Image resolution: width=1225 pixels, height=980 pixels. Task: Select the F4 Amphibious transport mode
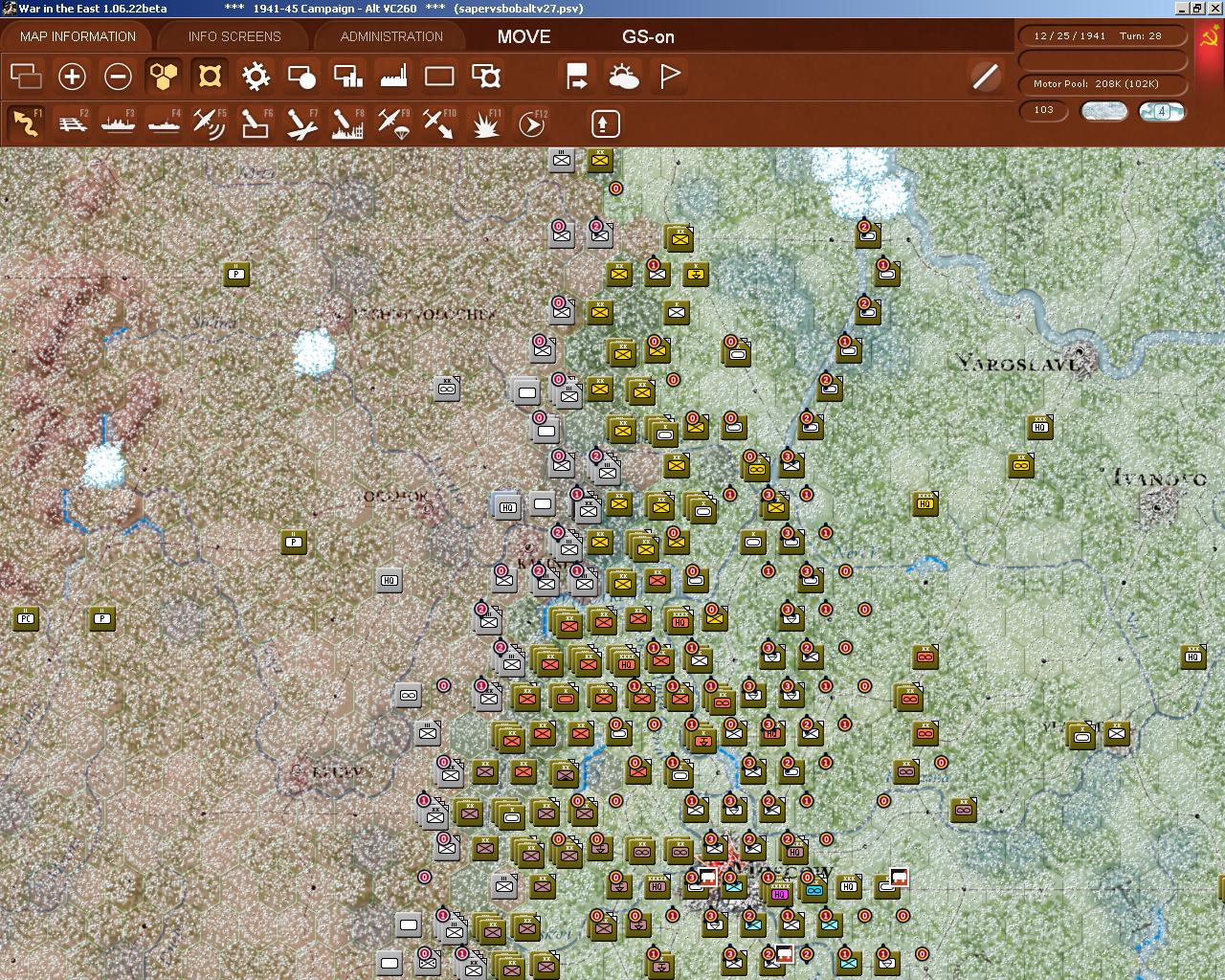(164, 123)
